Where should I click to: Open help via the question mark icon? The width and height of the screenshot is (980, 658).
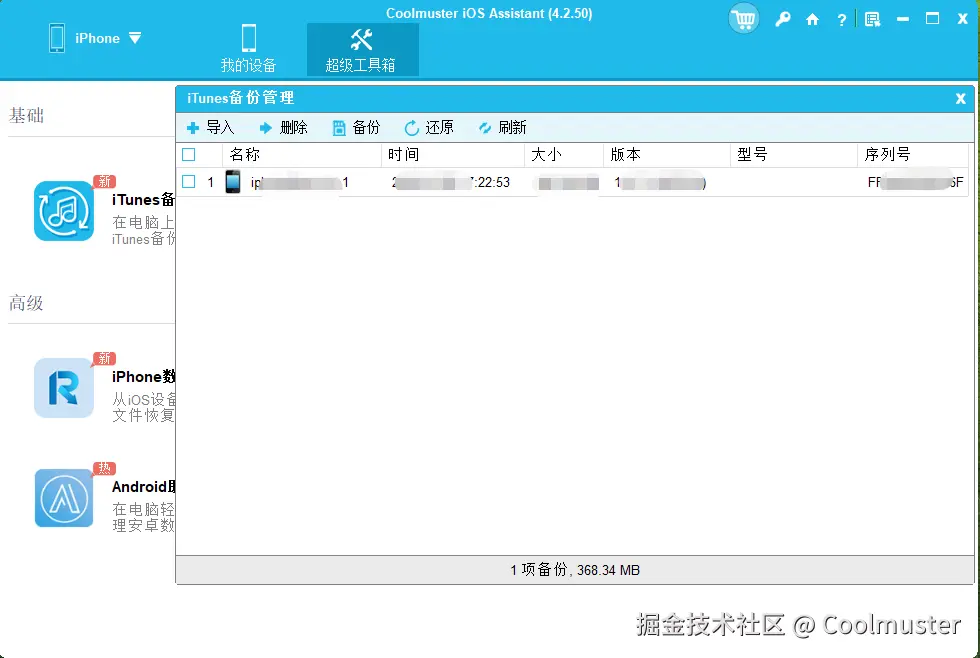(x=841, y=18)
